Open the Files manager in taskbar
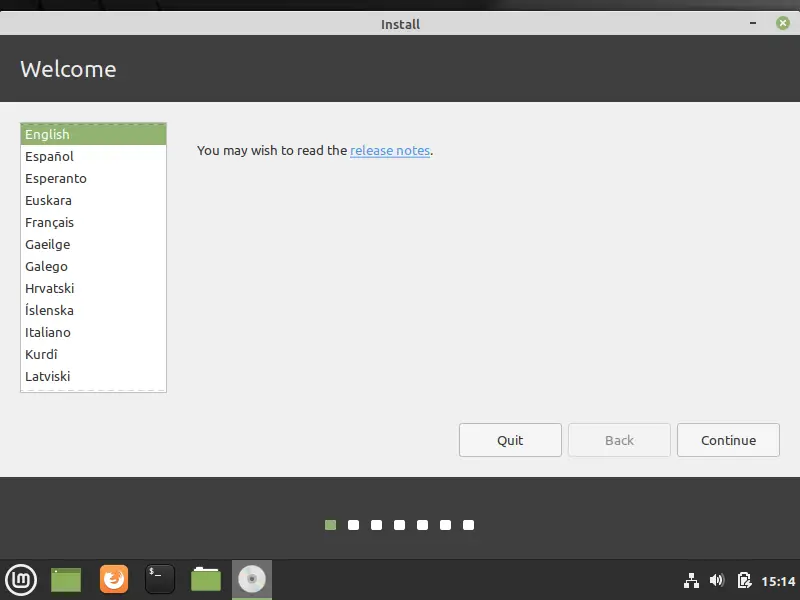 click(206, 580)
